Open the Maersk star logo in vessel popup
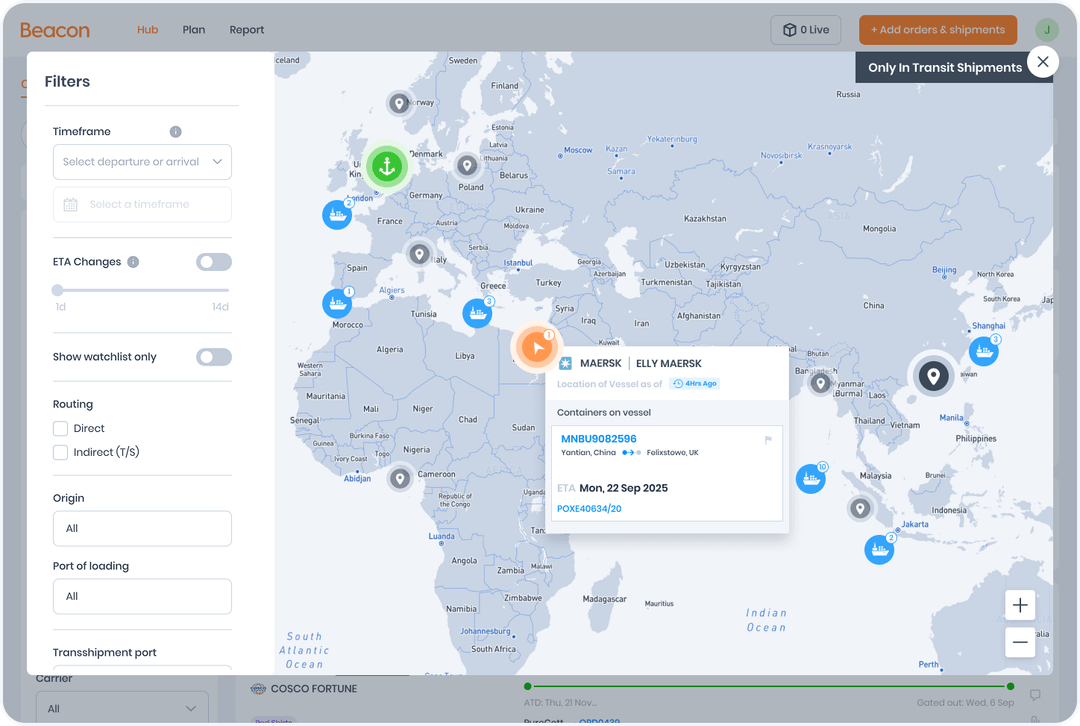1080x726 pixels. 568,363
